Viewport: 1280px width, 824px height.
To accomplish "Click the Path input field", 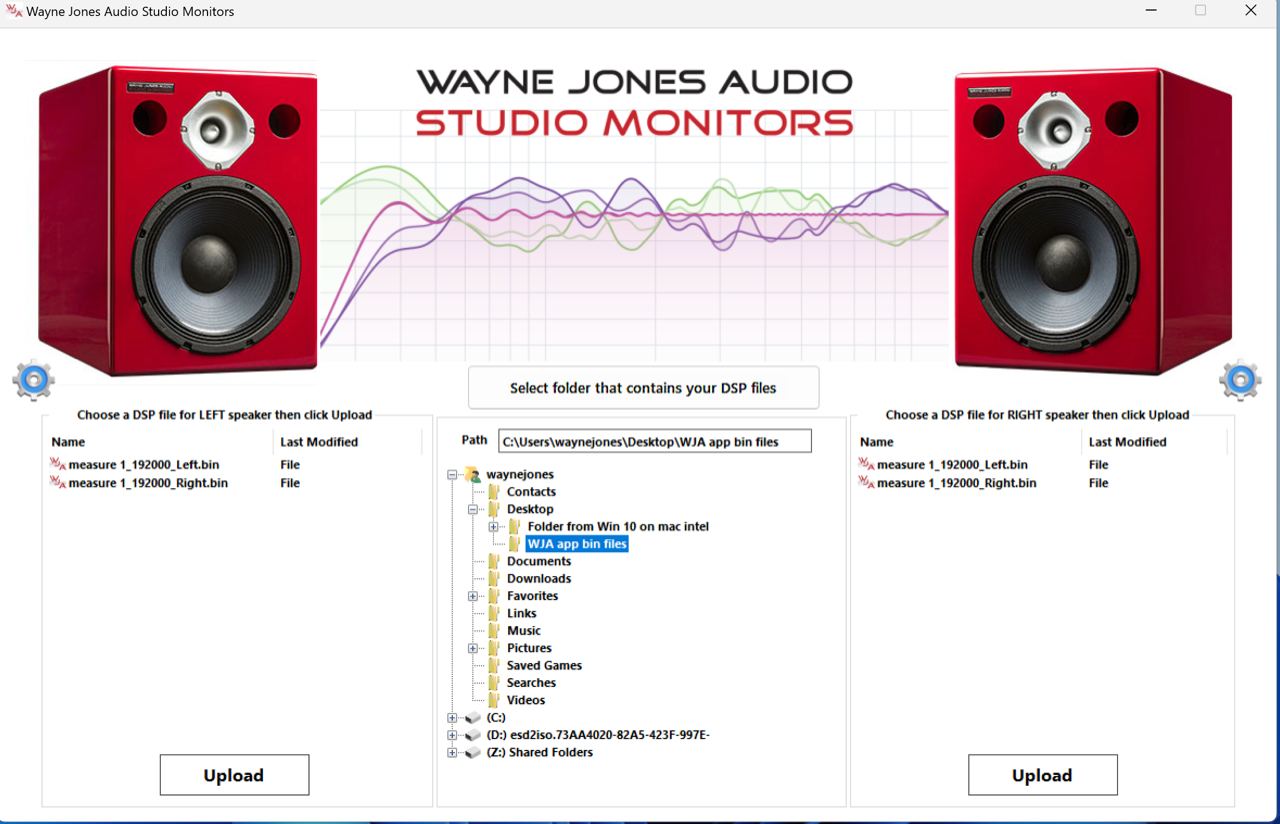I will [655, 441].
